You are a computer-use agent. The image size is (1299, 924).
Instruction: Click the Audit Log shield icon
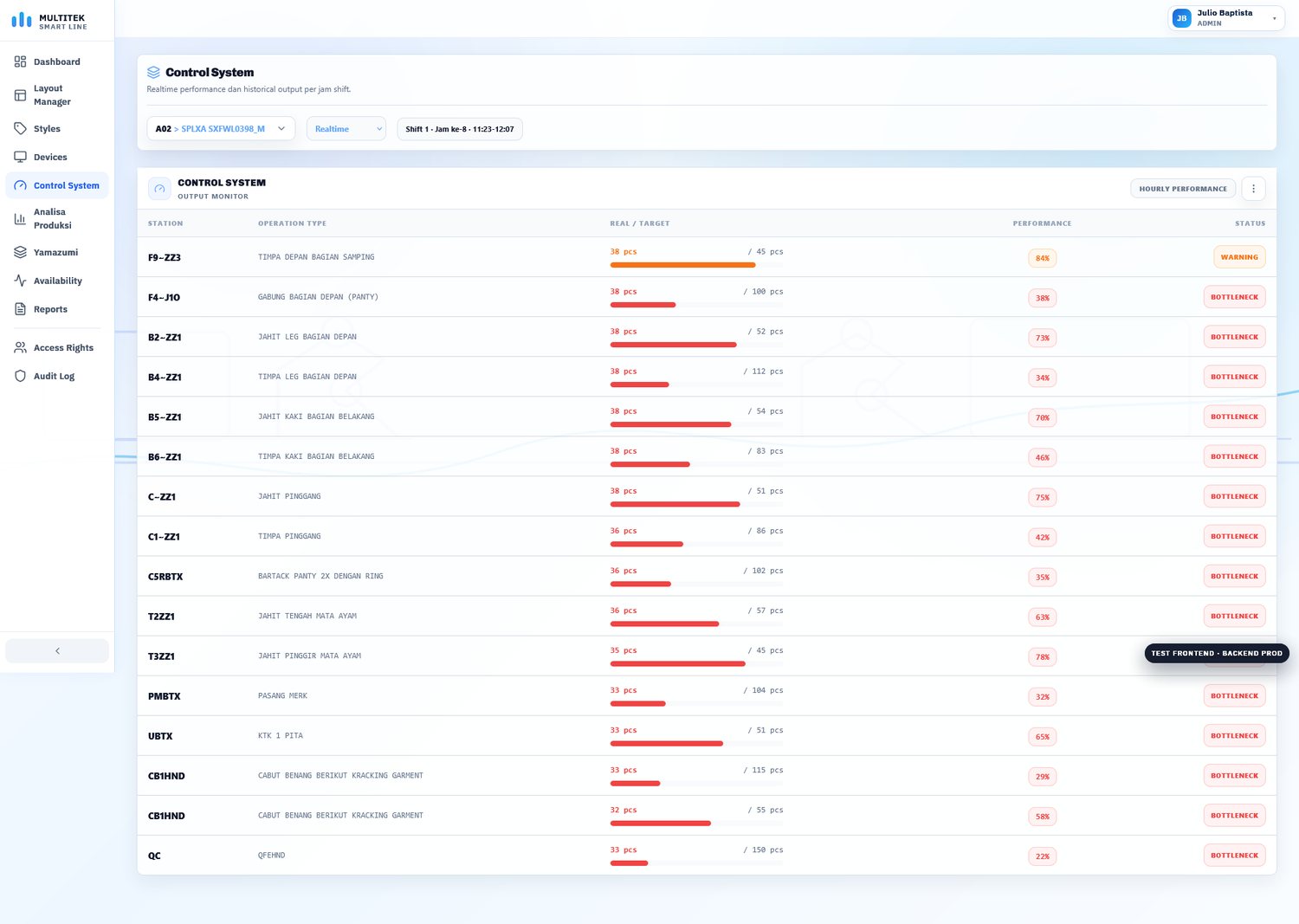20,376
